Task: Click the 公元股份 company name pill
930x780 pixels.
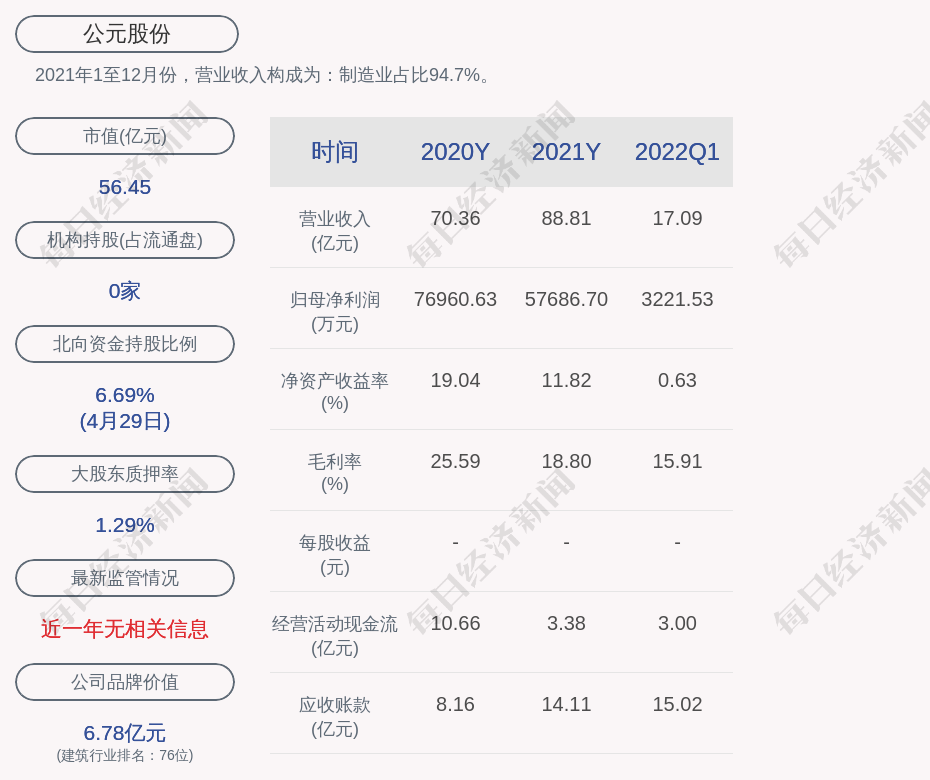Action: 127,34
